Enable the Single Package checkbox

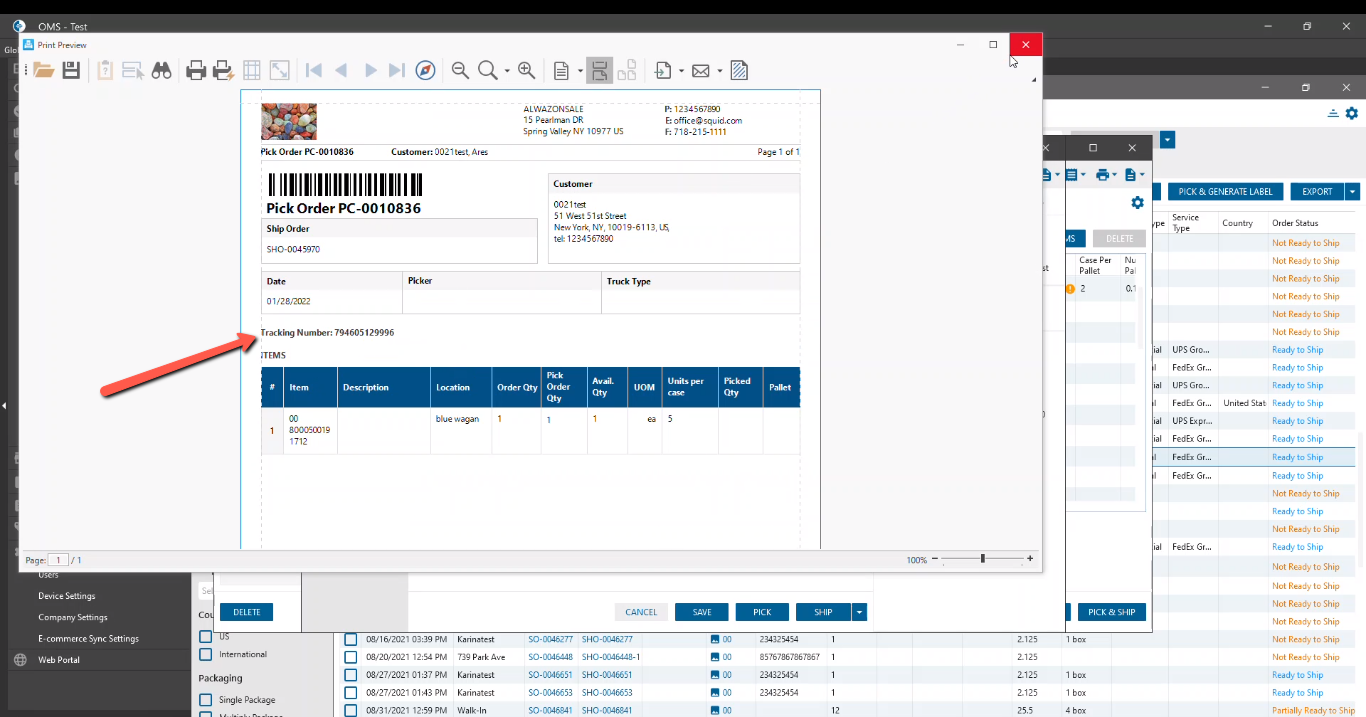pos(205,700)
